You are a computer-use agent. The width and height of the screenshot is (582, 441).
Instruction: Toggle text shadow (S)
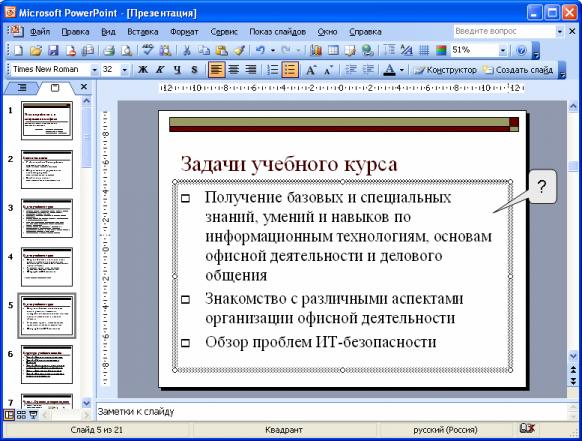(194, 69)
